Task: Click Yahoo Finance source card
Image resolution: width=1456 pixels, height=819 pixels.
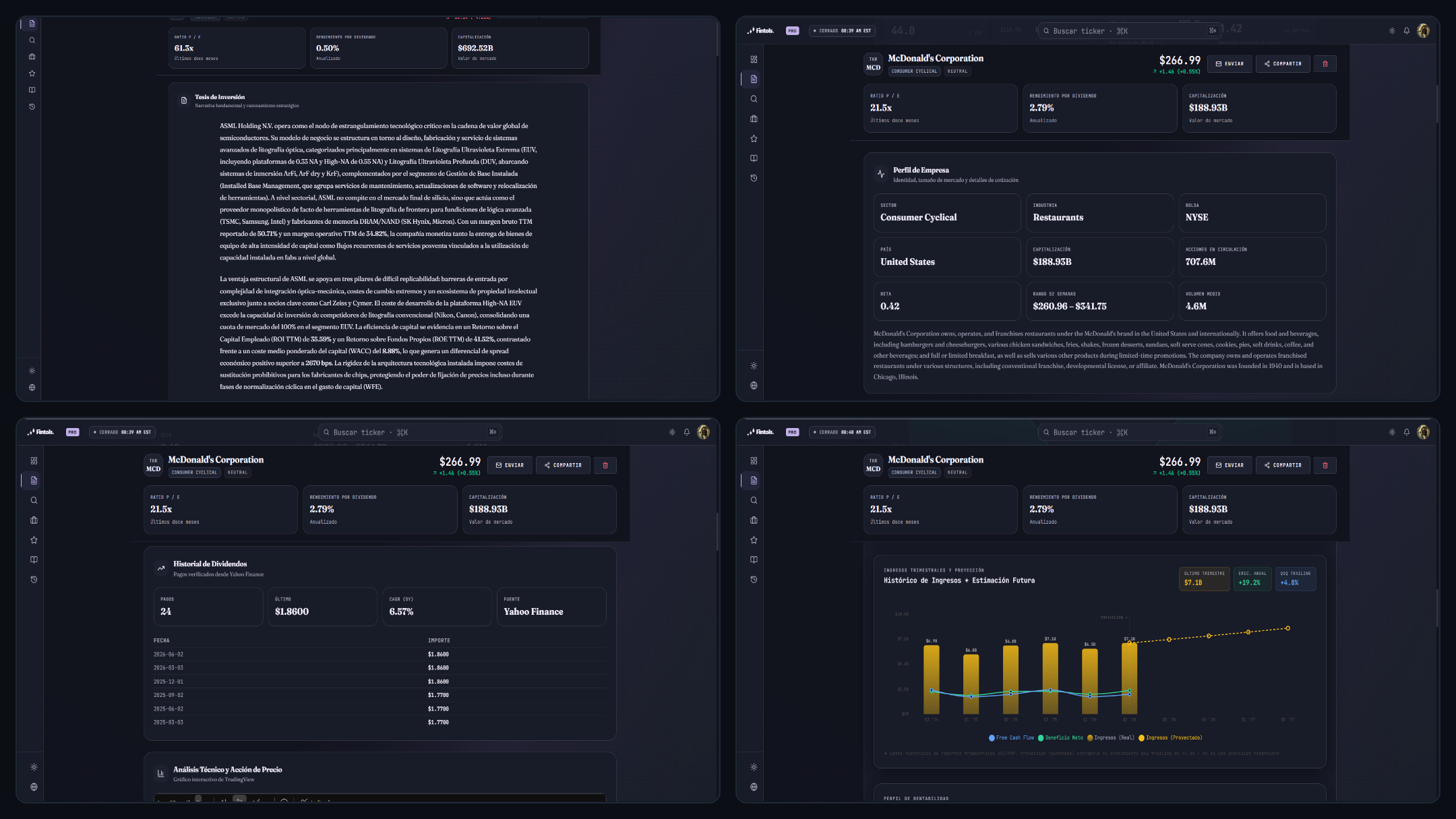Action: pos(551,607)
